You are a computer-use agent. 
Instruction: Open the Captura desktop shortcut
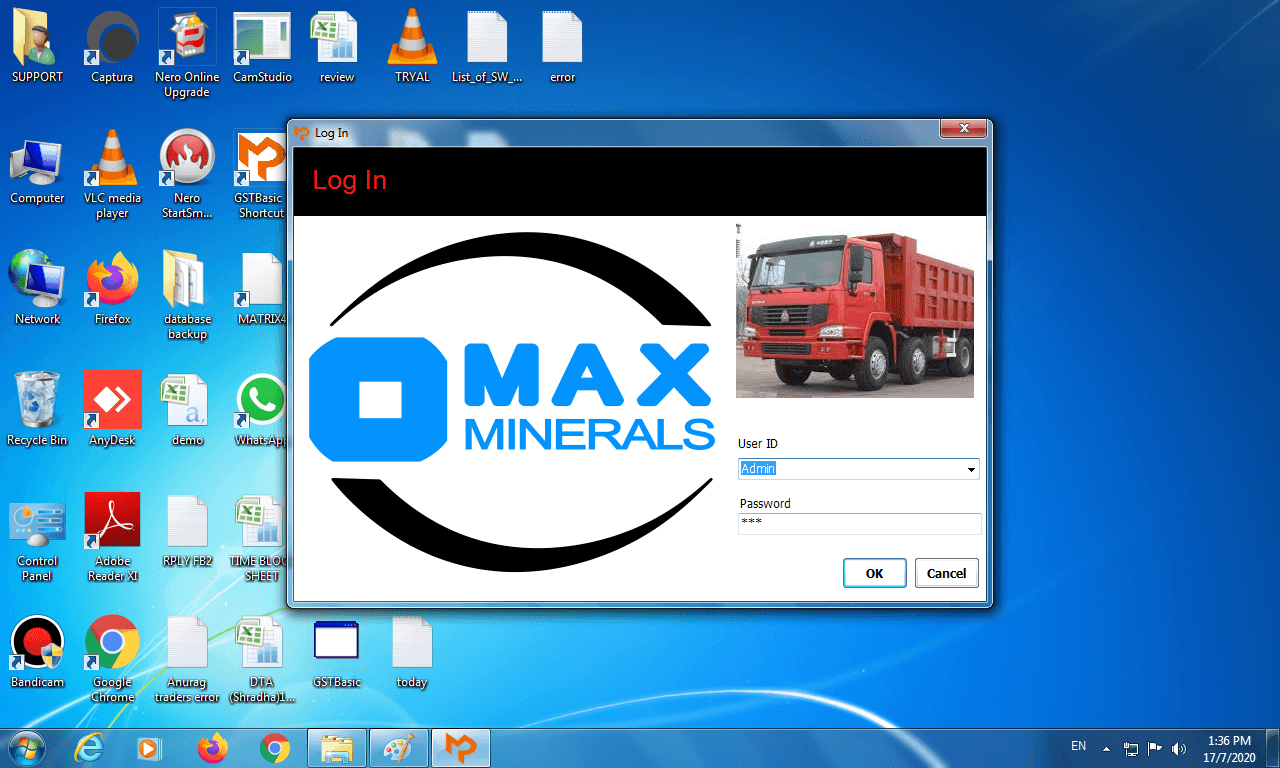pos(112,48)
